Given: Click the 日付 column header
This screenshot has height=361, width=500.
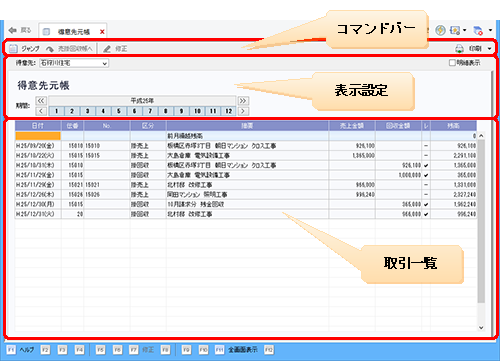Looking at the screenshot, I should (38, 126).
